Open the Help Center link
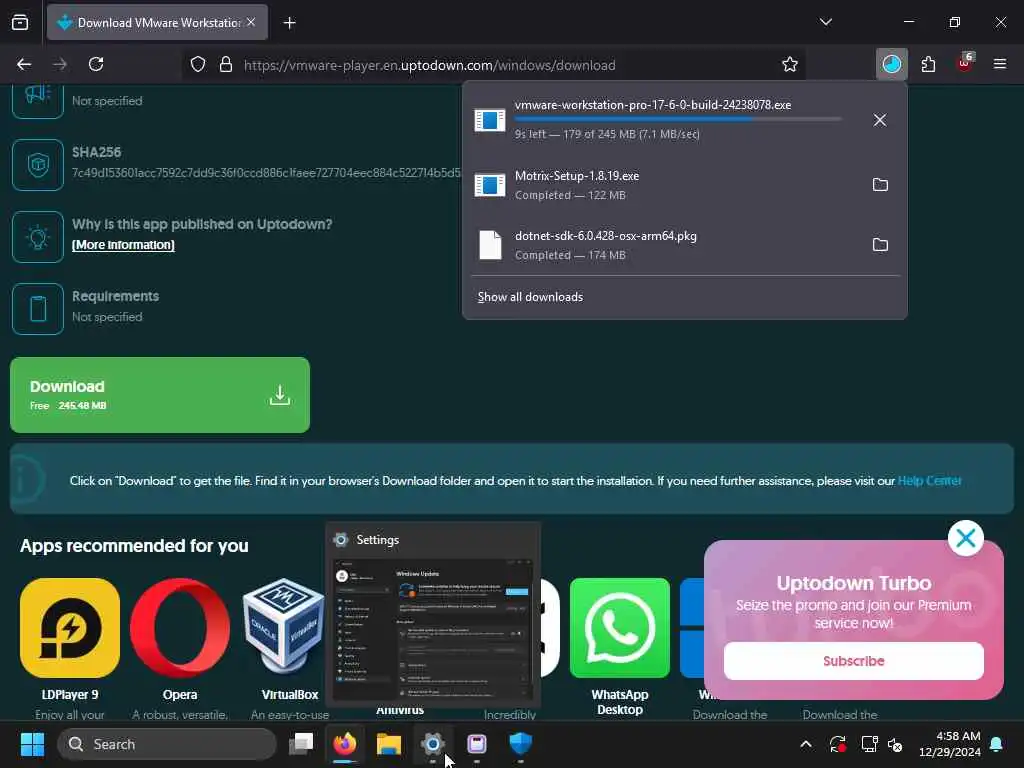The image size is (1024, 768). (x=929, y=481)
